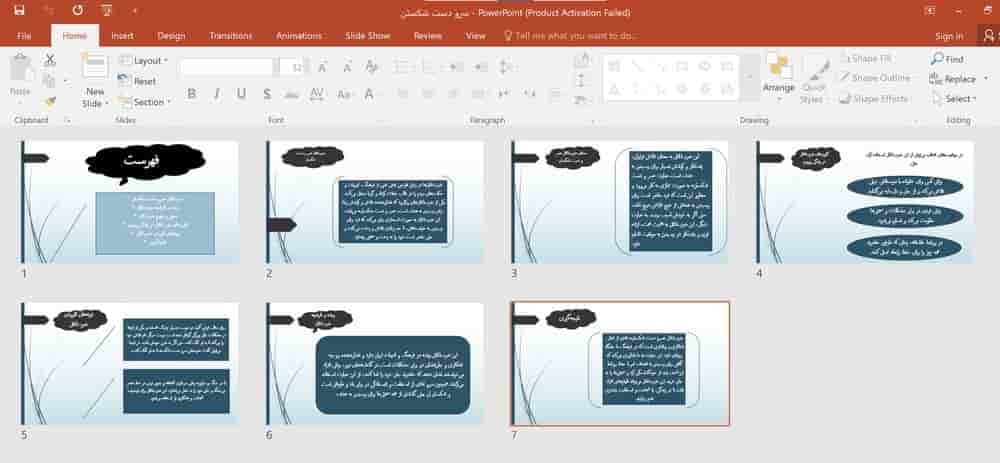Open the Section dropdown
The image size is (1000, 463).
pos(145,102)
